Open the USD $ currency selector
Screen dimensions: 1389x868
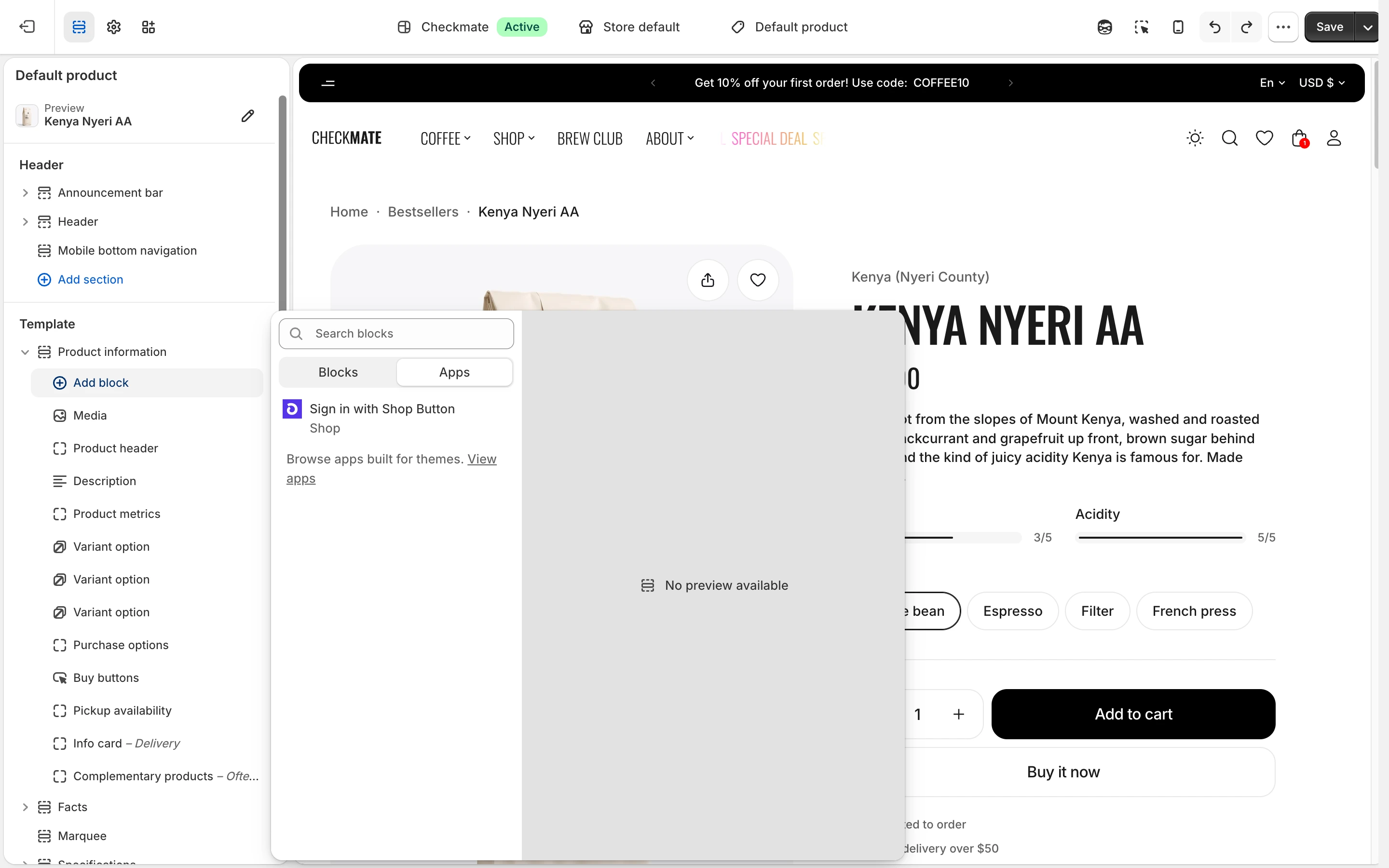pos(1321,83)
